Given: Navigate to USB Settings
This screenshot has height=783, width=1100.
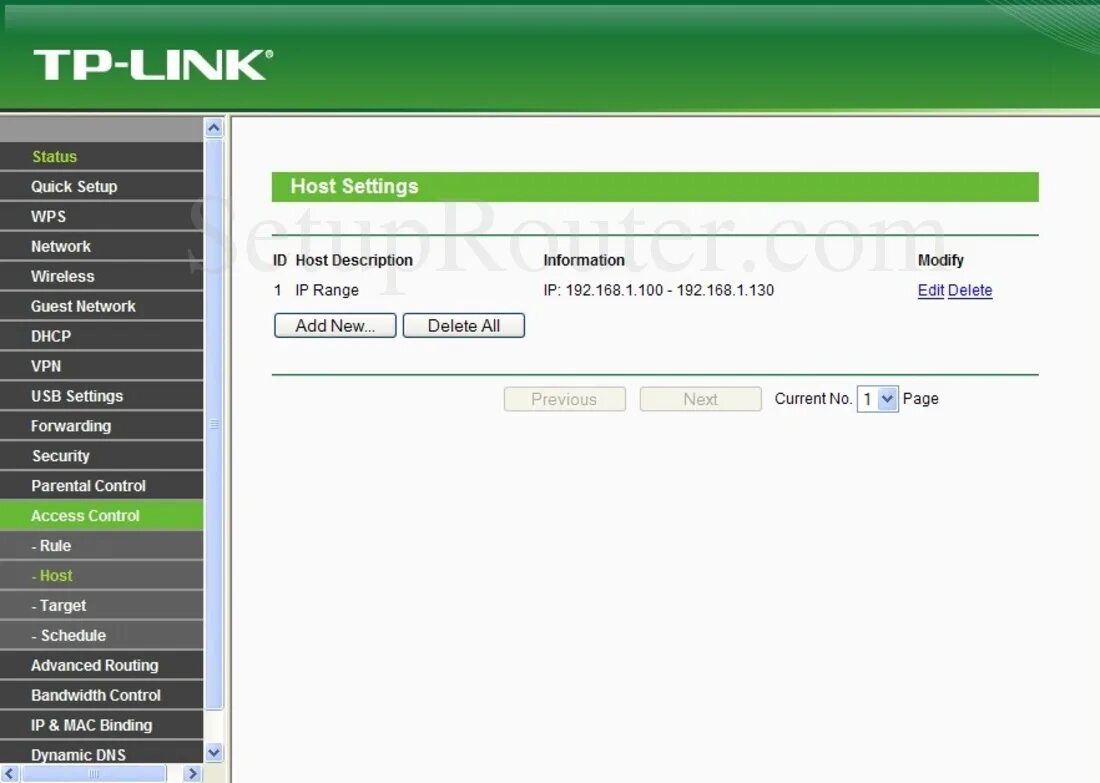Looking at the screenshot, I should (x=75, y=396).
